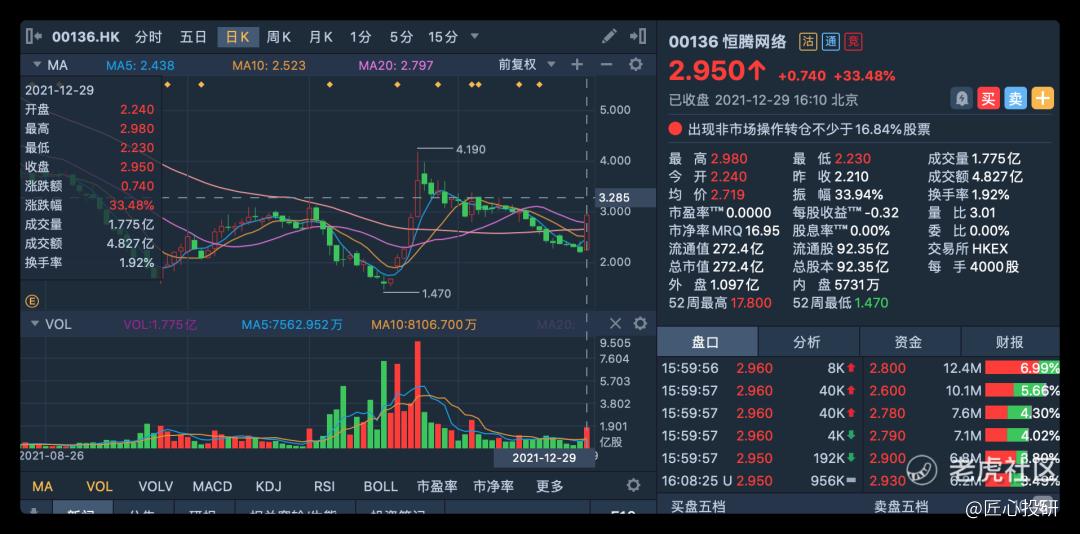Collapse the right quote panel icon

638,37
